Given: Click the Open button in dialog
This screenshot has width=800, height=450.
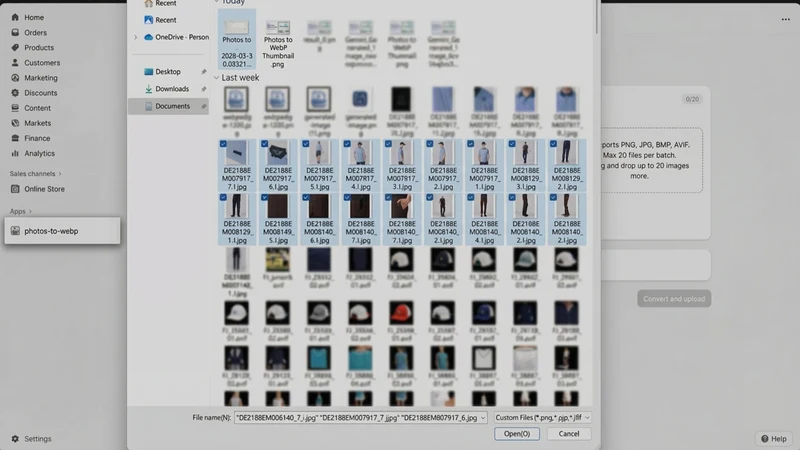Looking at the screenshot, I should point(517,434).
